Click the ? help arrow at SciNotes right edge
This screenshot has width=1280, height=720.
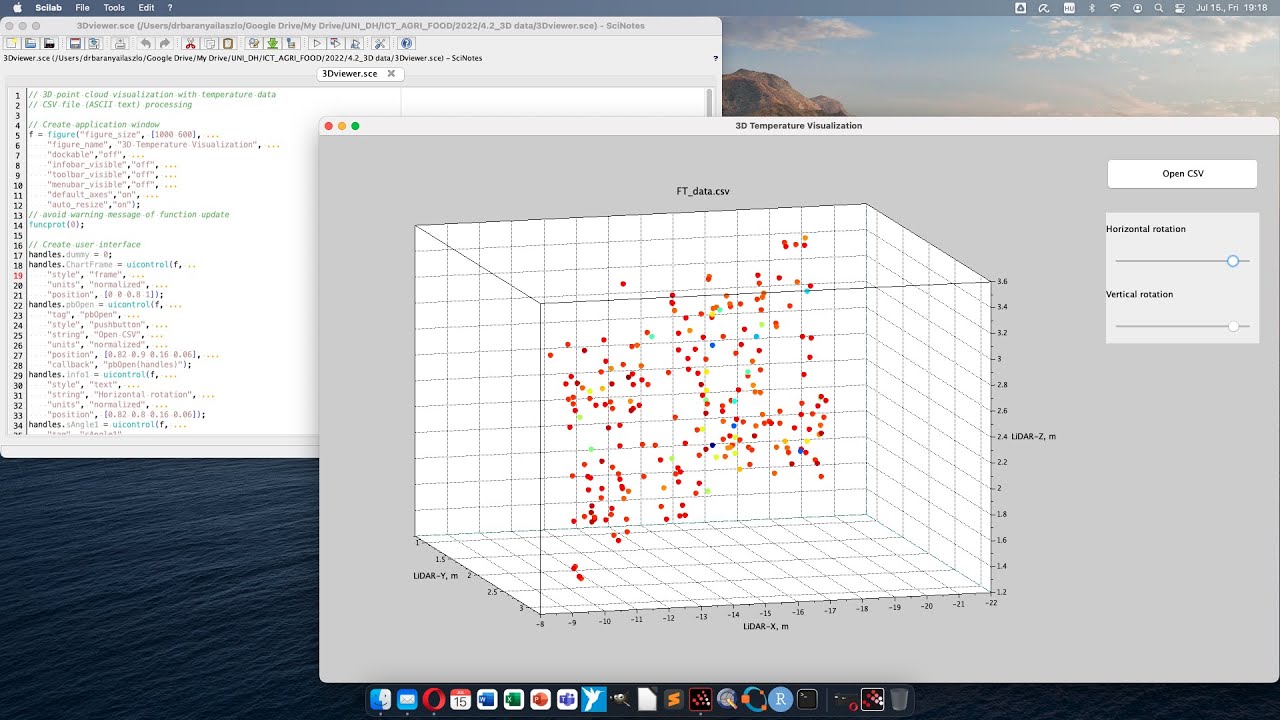point(715,58)
